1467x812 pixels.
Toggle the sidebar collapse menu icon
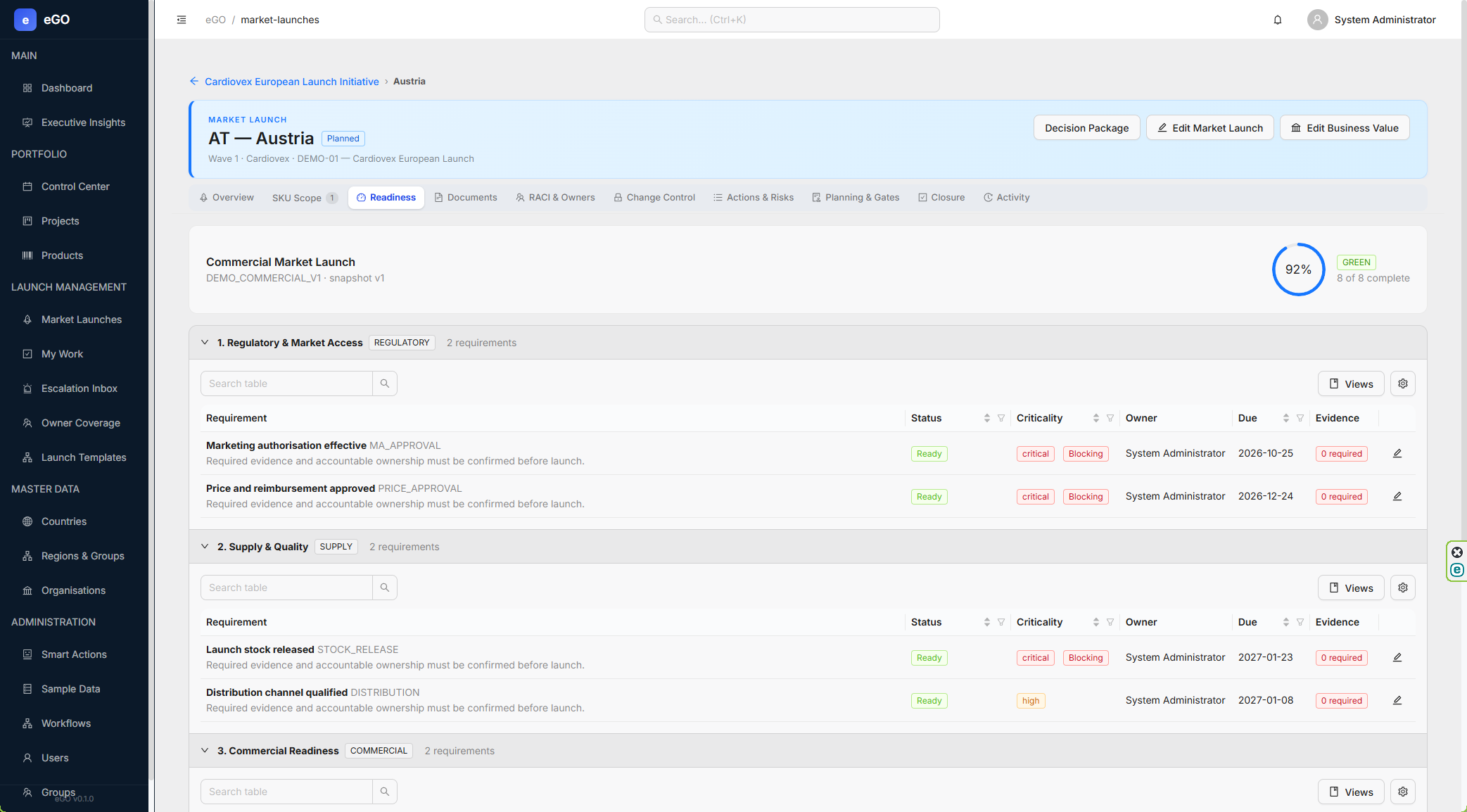pyautogui.click(x=182, y=20)
